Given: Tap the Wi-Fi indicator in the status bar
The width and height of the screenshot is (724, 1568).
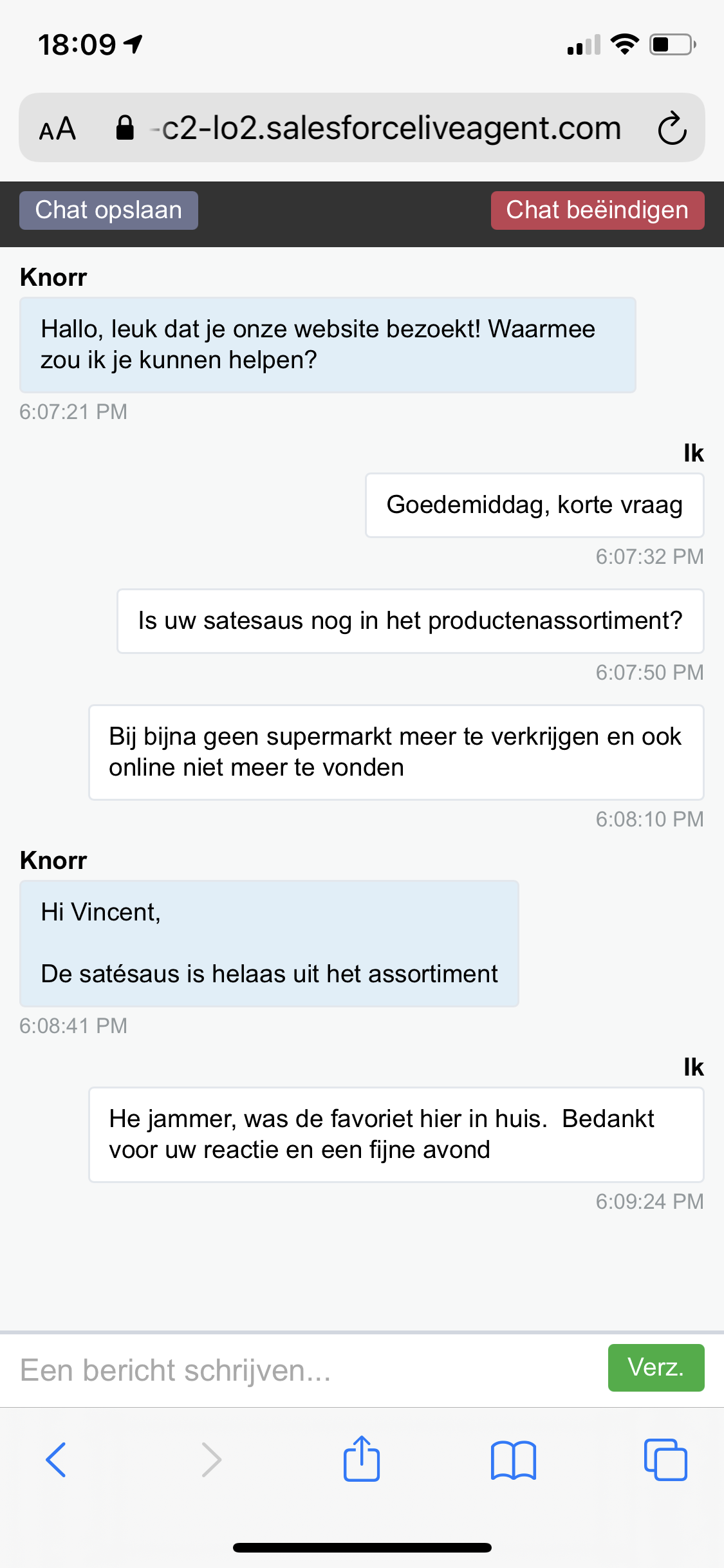Looking at the screenshot, I should pyautogui.click(x=624, y=44).
